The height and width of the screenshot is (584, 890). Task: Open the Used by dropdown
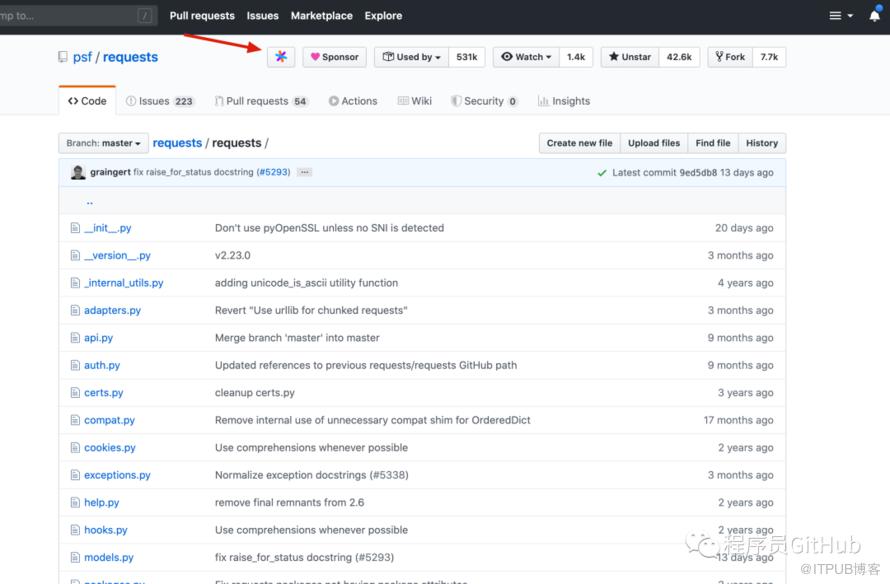[412, 57]
